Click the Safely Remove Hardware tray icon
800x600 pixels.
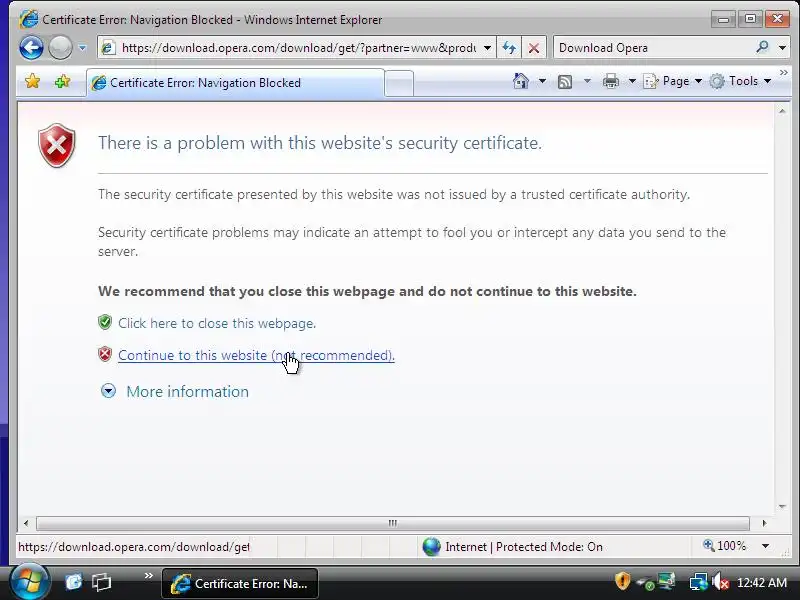pos(645,582)
